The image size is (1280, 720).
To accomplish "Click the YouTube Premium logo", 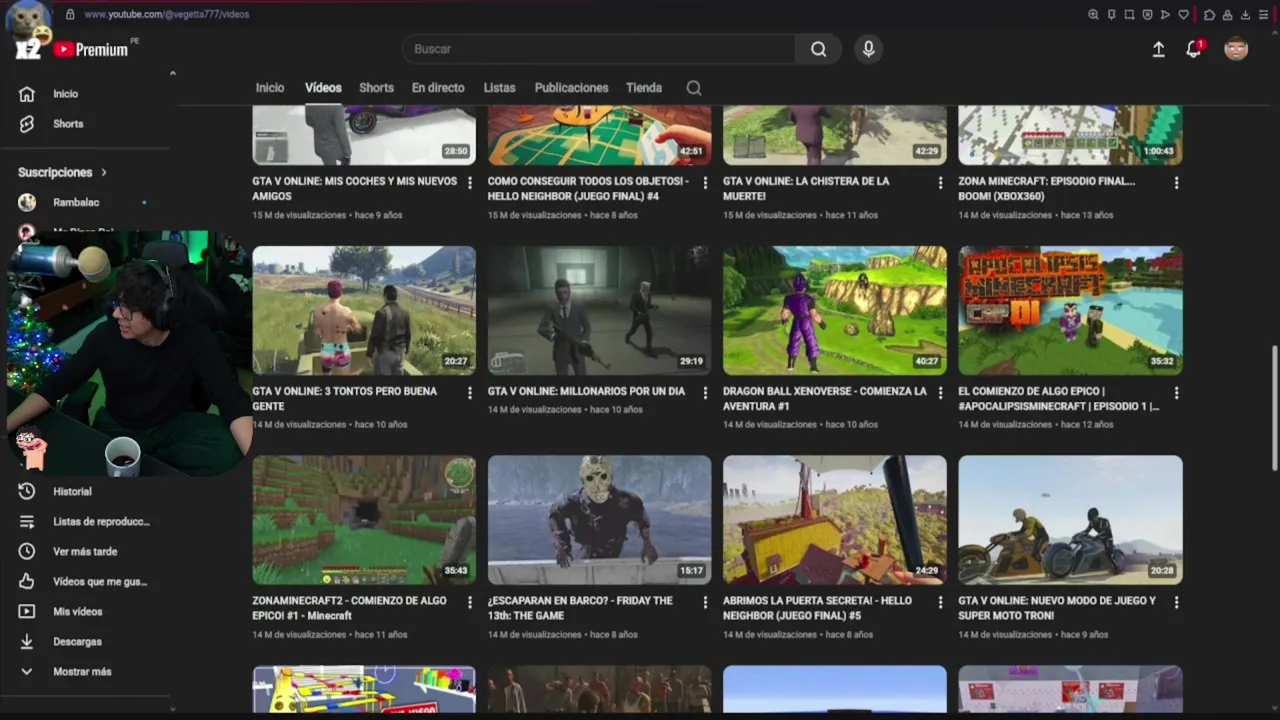I will pos(91,49).
